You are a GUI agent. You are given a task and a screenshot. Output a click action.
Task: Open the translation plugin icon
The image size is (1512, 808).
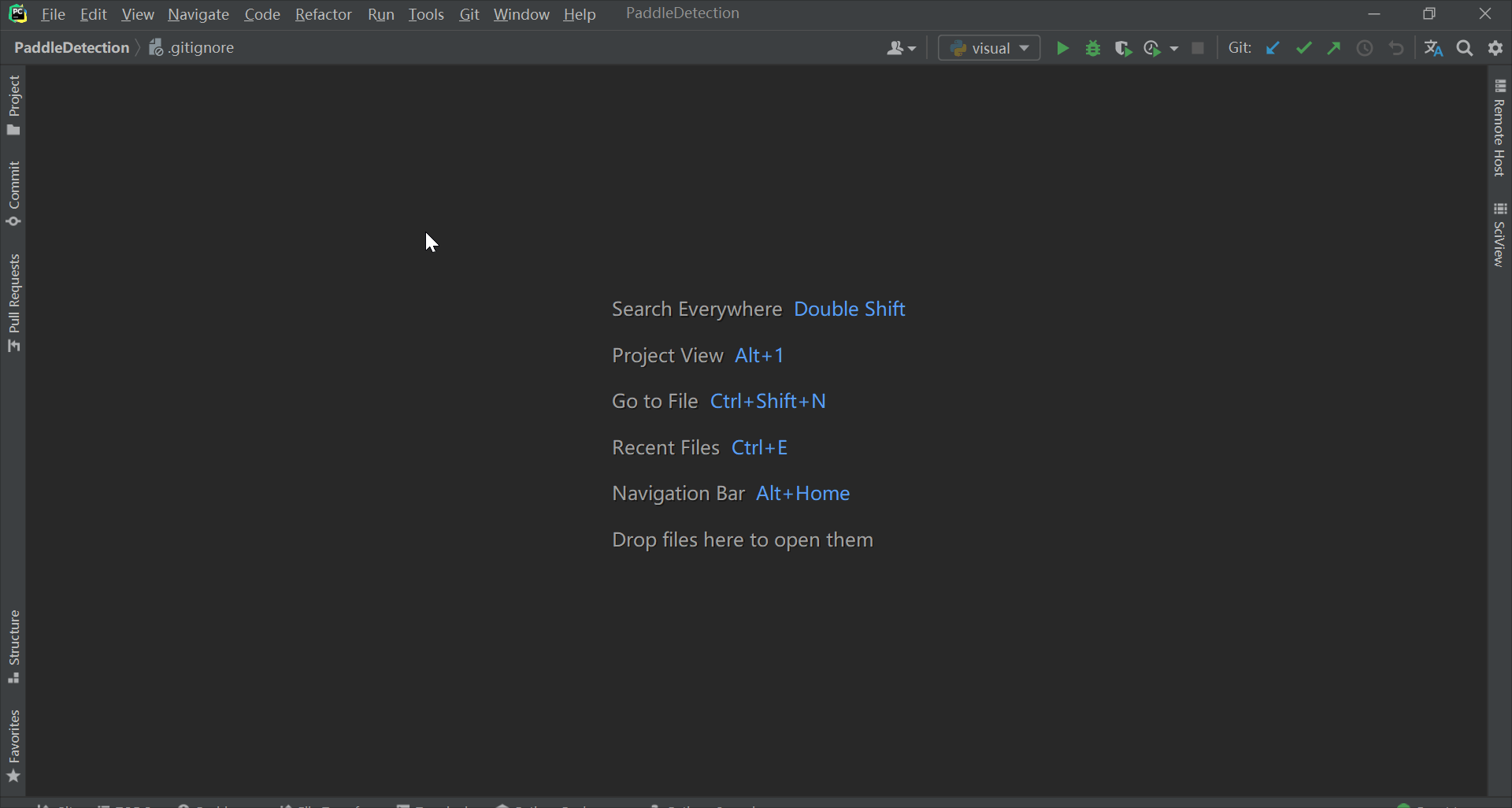pyautogui.click(x=1433, y=49)
